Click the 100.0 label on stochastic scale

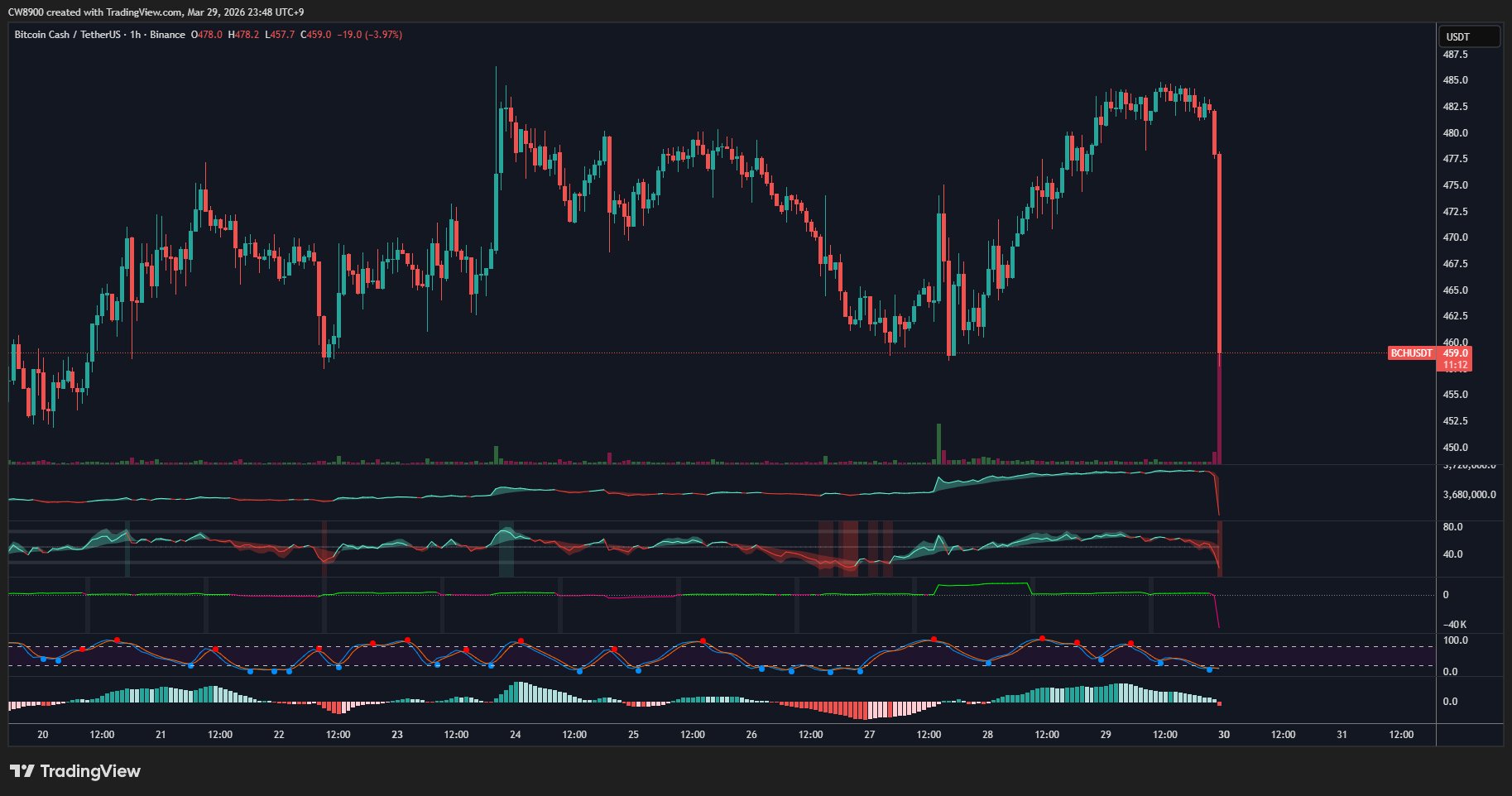click(x=1455, y=640)
